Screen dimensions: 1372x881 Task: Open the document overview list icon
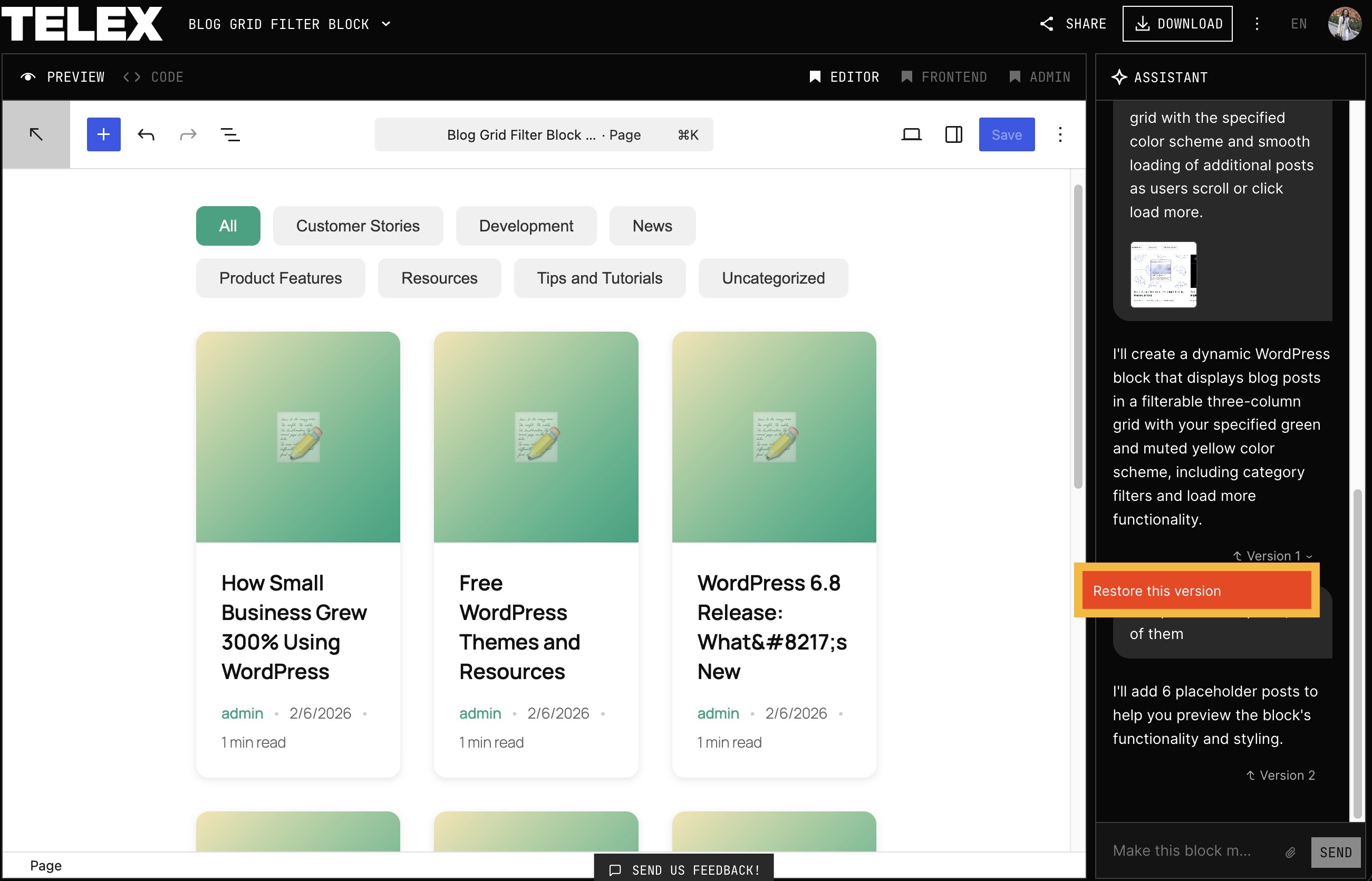click(x=230, y=134)
